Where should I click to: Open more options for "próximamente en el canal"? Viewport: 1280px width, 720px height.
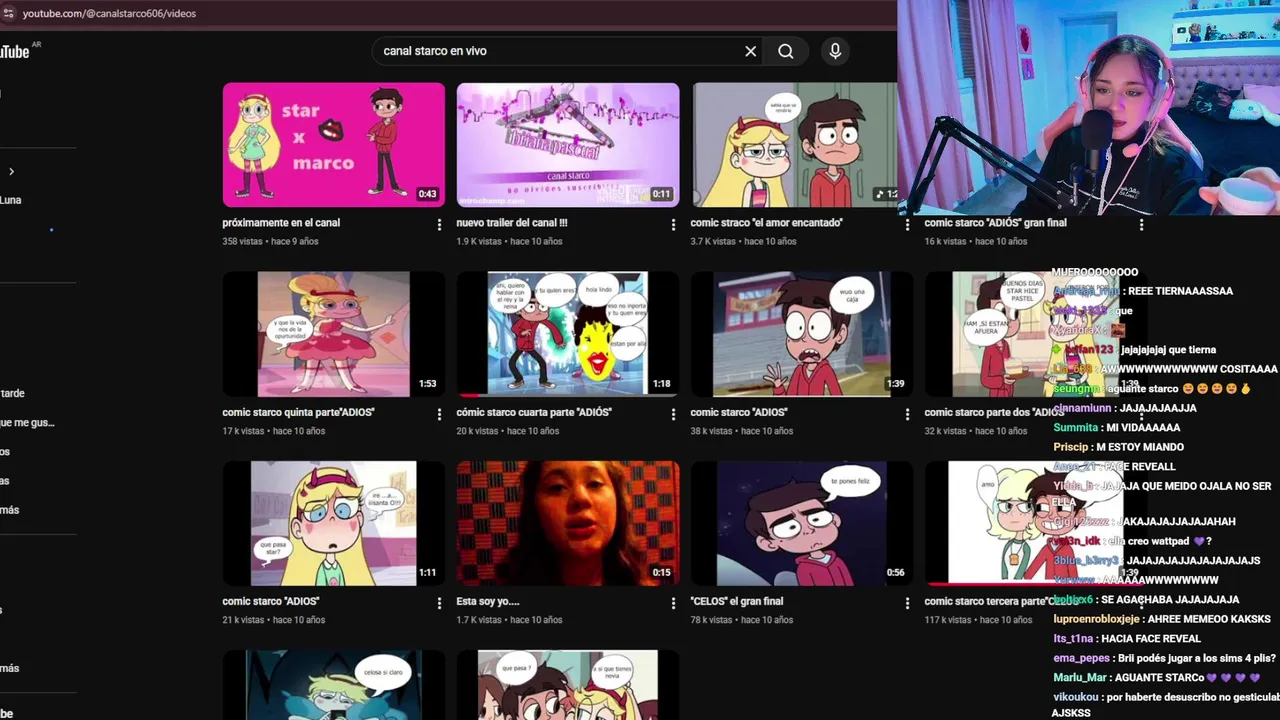(x=439, y=225)
